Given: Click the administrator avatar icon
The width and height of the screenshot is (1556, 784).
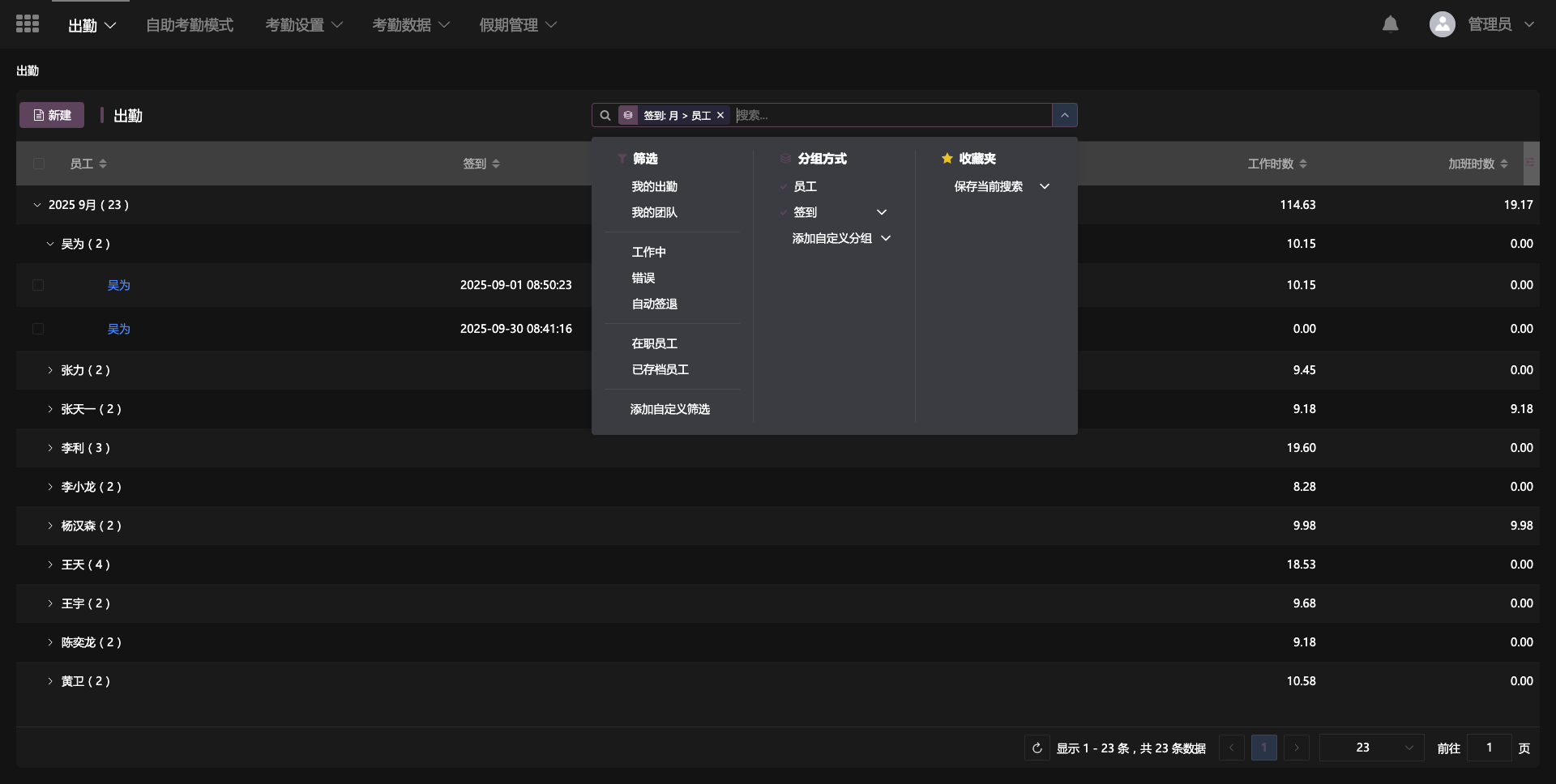Looking at the screenshot, I should pos(1442,24).
